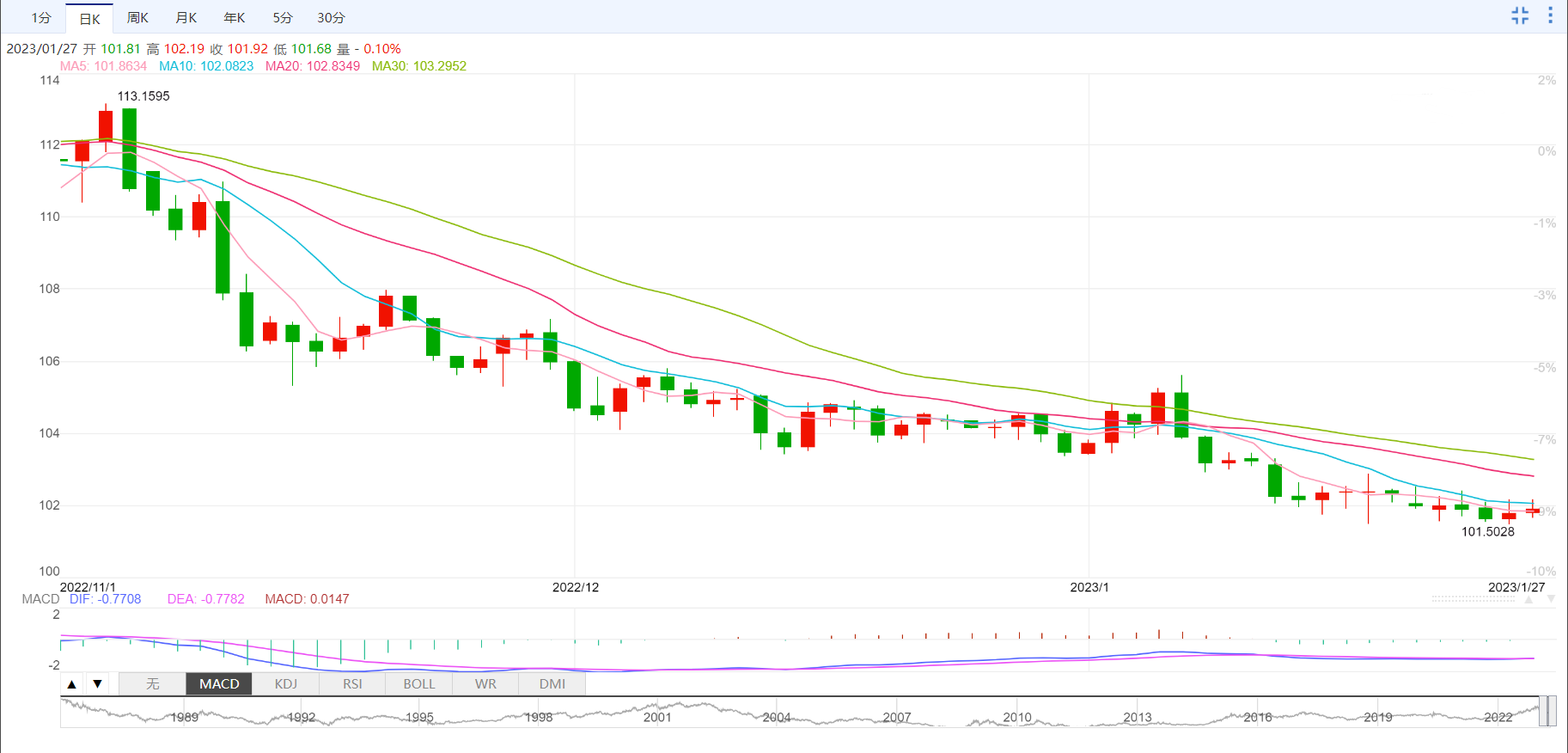Click 2016 on the overview timeline
Viewport: 1568px width, 753px height.
(x=1258, y=718)
